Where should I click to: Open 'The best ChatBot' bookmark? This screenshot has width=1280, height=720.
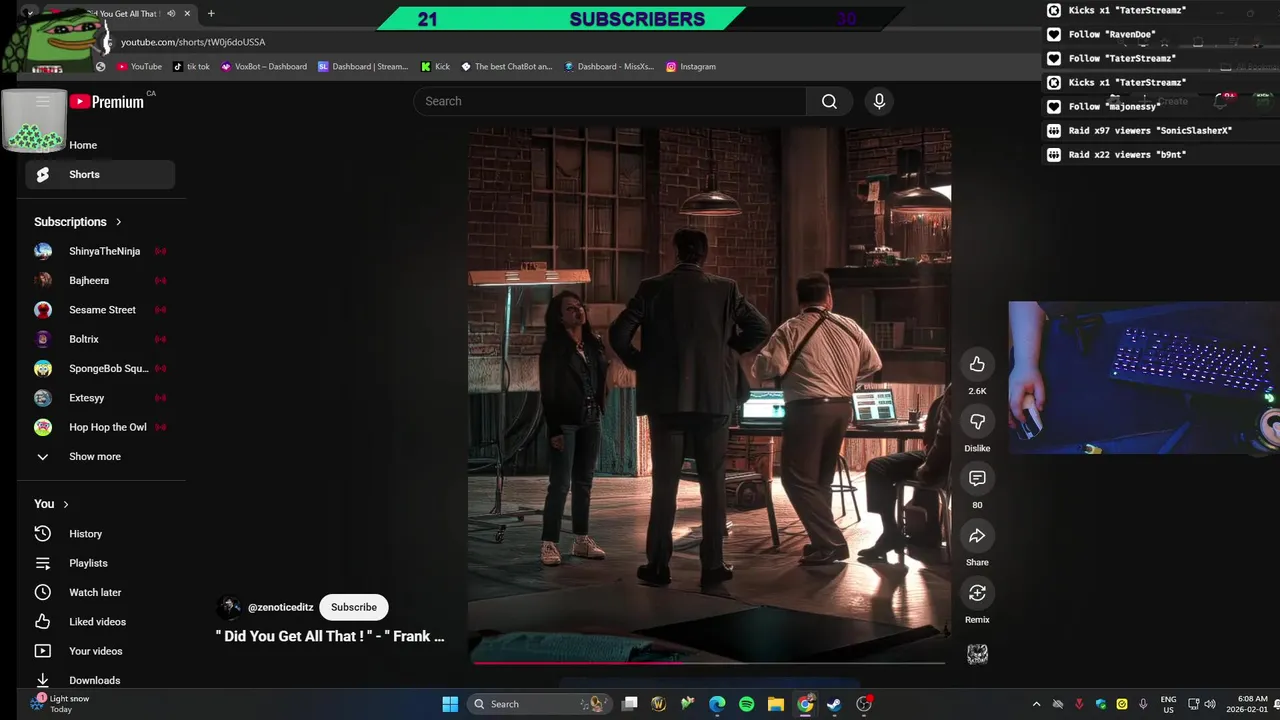506,66
